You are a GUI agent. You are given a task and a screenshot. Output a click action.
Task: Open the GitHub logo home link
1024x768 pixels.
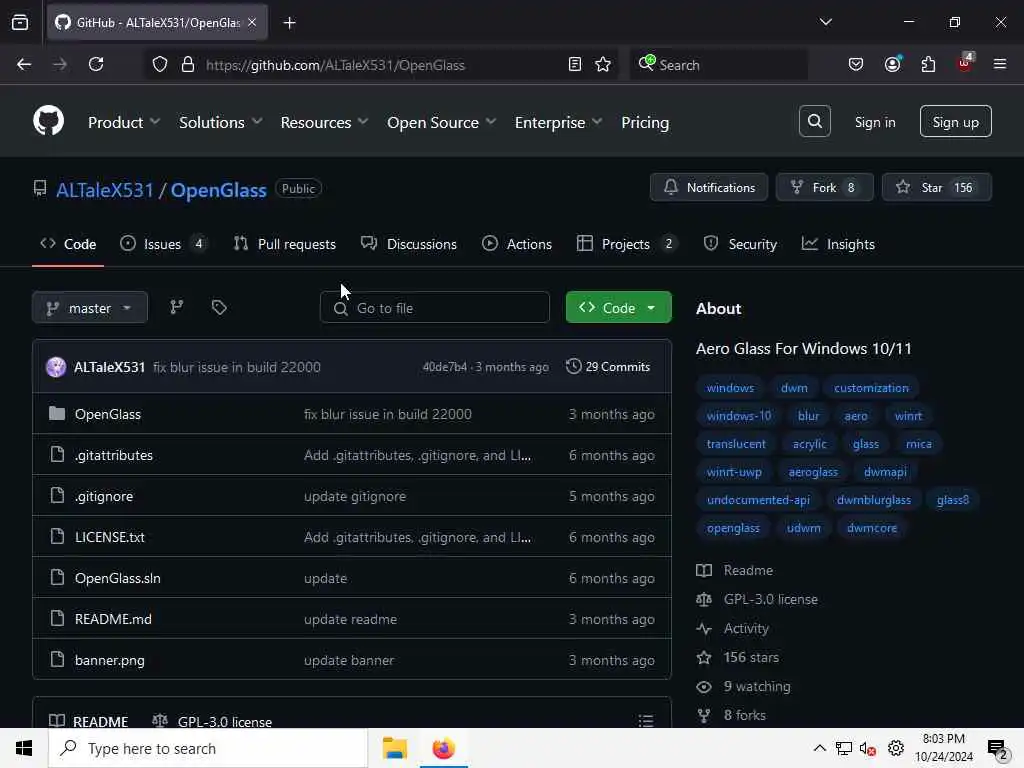(48, 121)
